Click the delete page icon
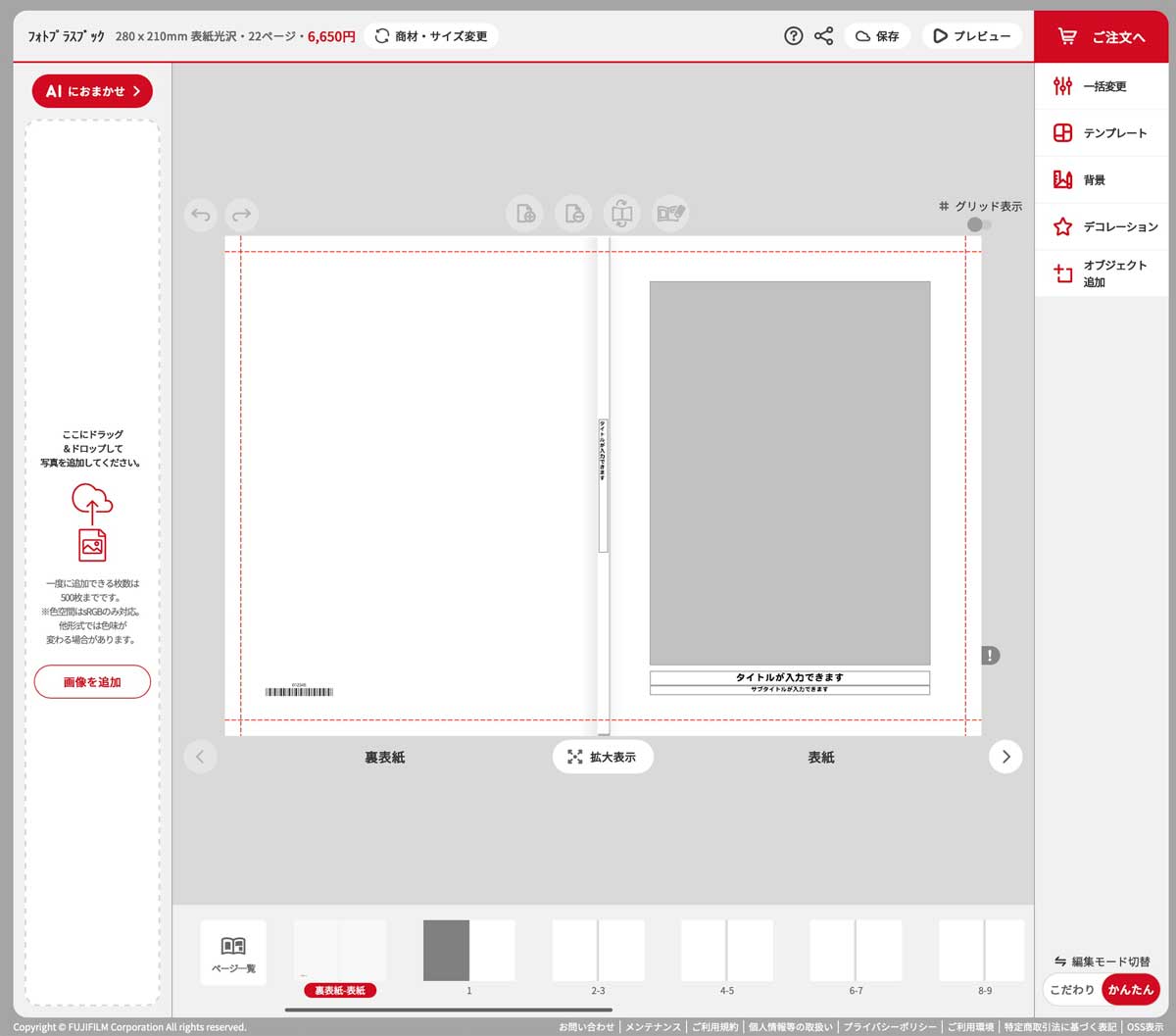This screenshot has width=1176, height=1036. (574, 214)
